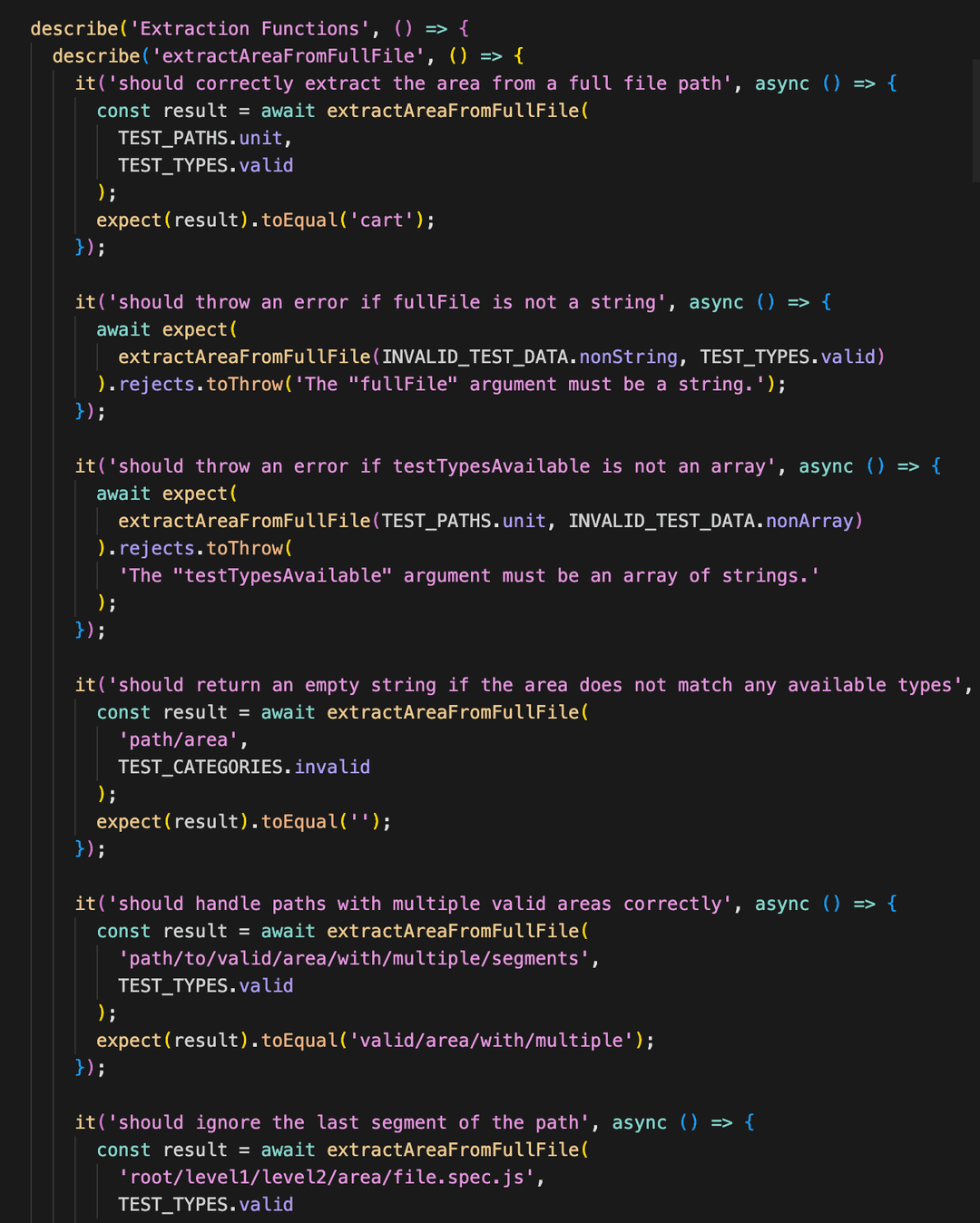980x1223 pixels.
Task: Click the 'extractAreaFromFullFile' describe title string
Action: coord(289,56)
